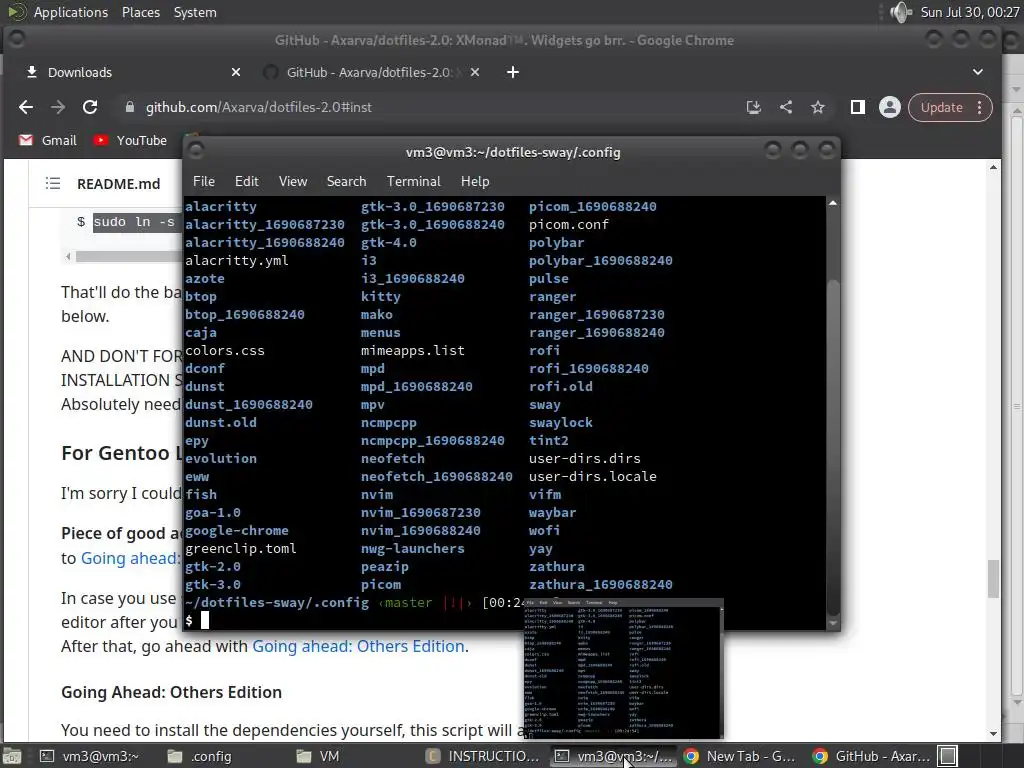Open terminal View menu
Viewport: 1024px width, 768px height.
(293, 181)
